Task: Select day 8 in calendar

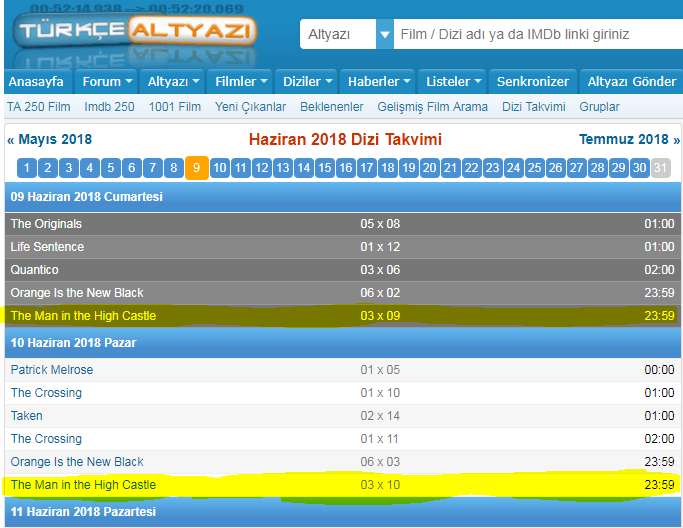Action: (x=174, y=168)
